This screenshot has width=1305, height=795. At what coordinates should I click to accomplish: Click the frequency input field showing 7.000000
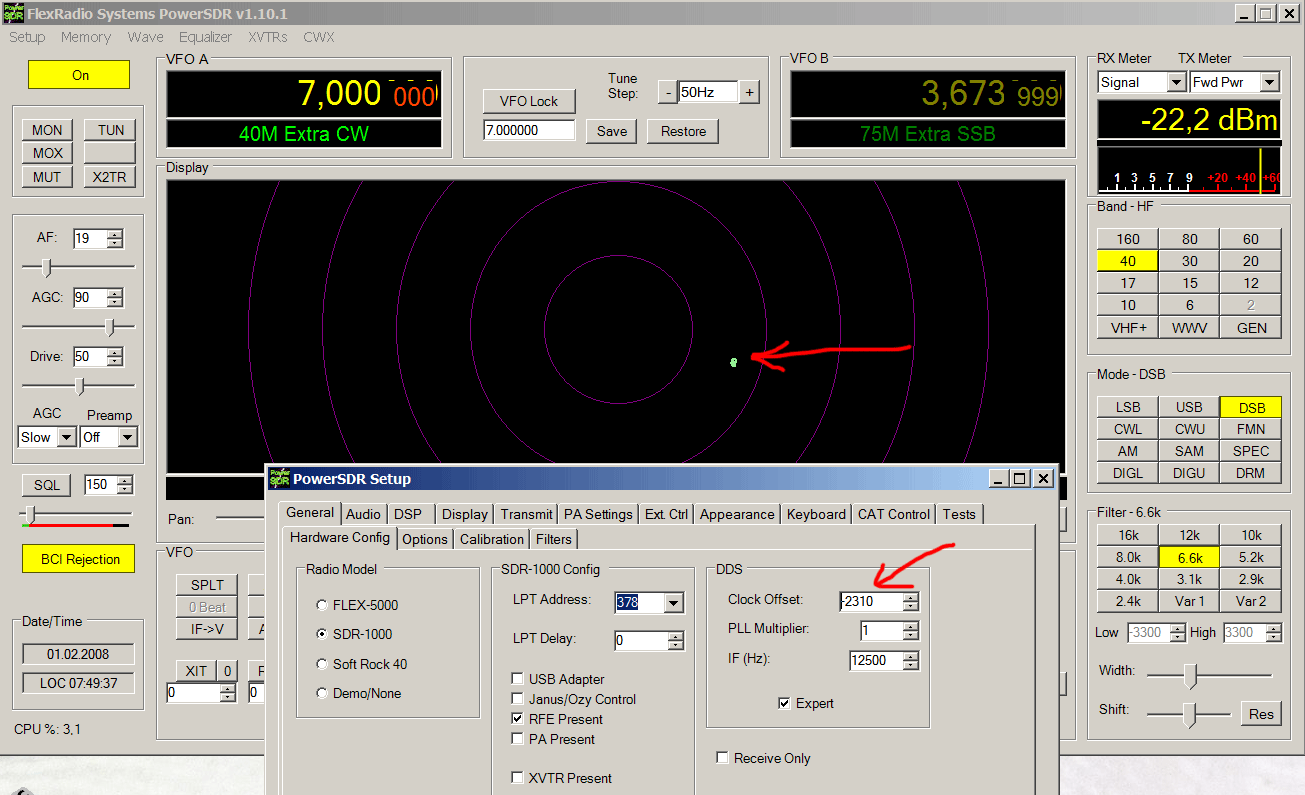click(529, 131)
